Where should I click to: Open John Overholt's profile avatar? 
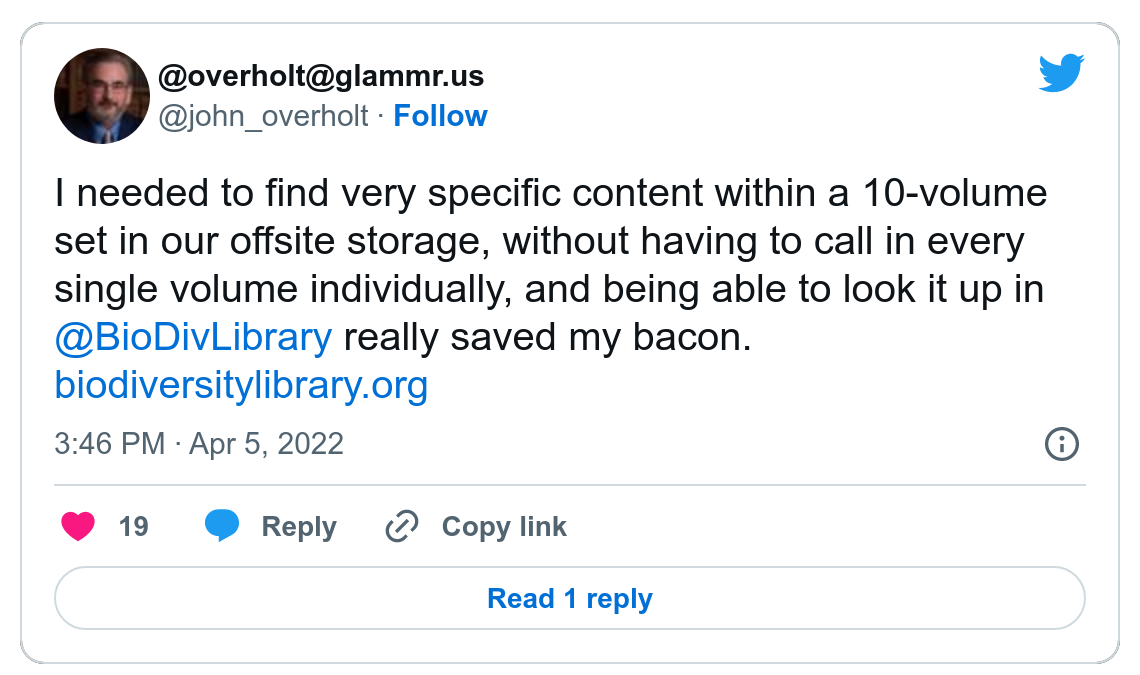102,96
